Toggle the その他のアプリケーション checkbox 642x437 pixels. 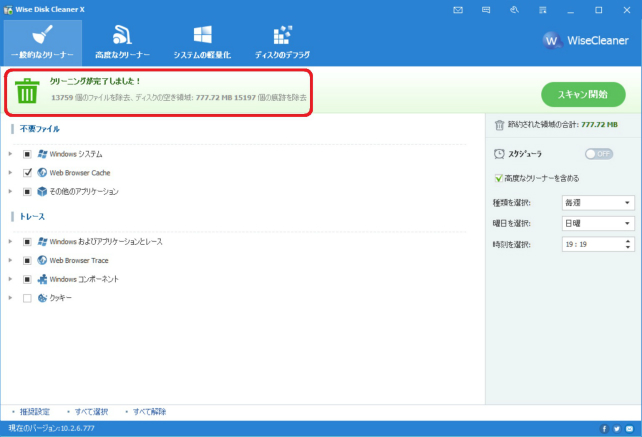coord(27,192)
